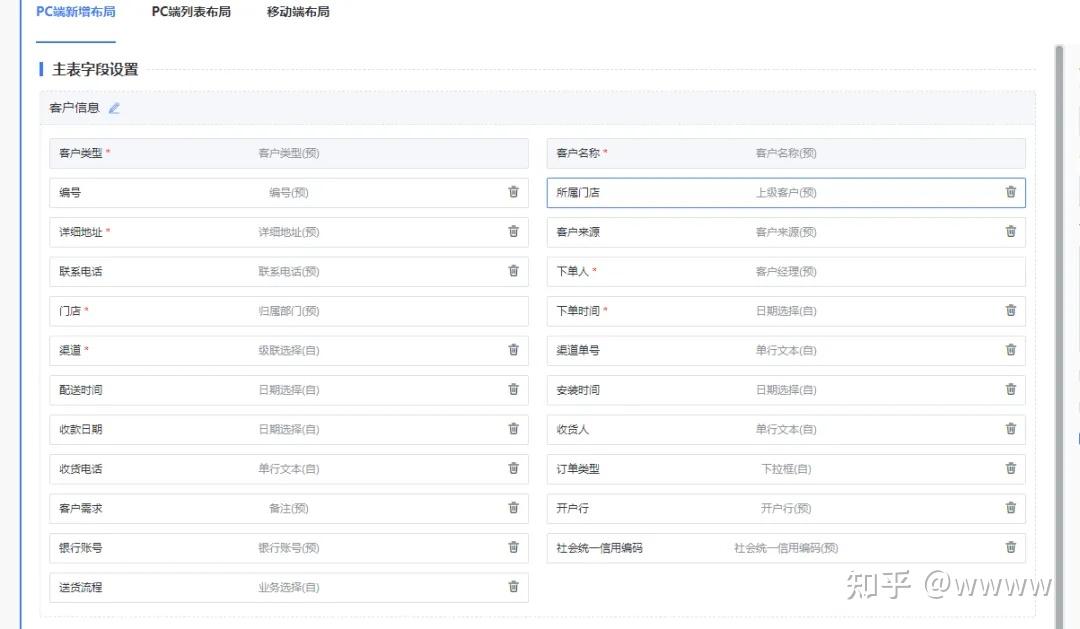Select the 下单人 field row
This screenshot has height=629, width=1080.
click(x=786, y=271)
